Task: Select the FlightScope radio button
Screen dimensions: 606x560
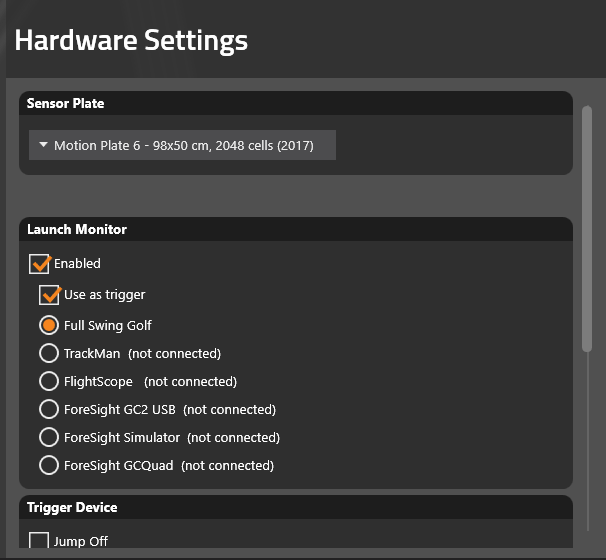Action: coord(49,381)
